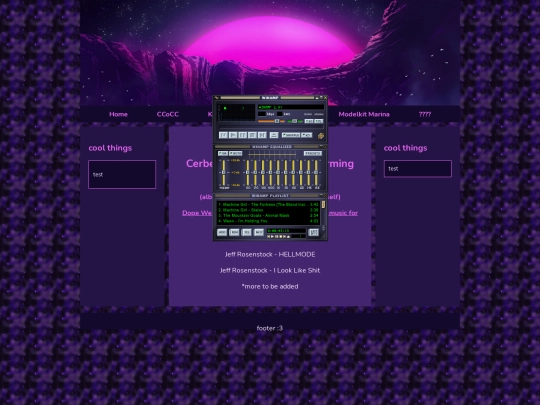Screen dimensions: 540x405
Task: Click playlist mini stop button
Action: (x=281, y=237)
